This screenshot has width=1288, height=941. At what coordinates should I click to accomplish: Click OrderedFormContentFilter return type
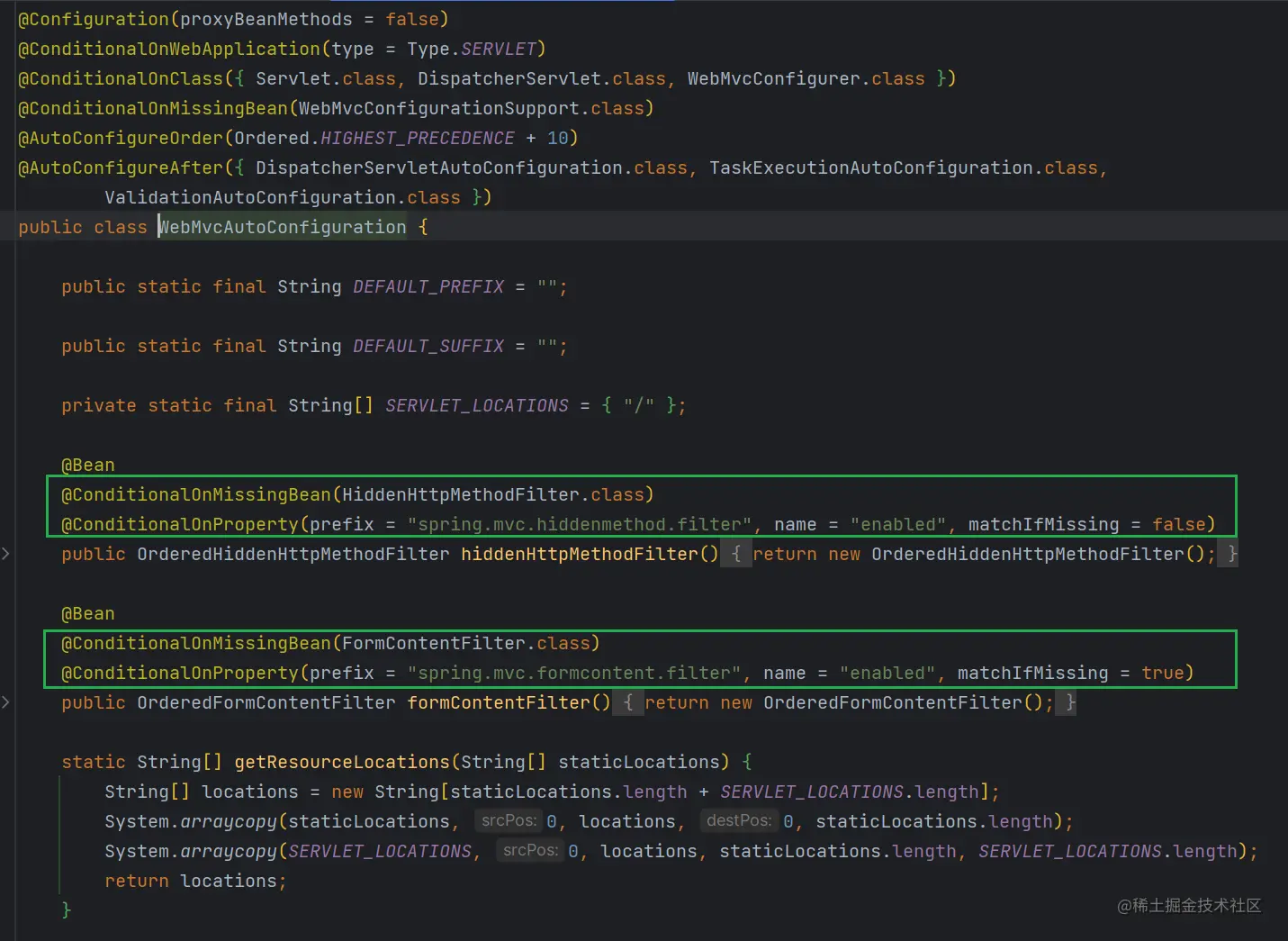point(266,702)
